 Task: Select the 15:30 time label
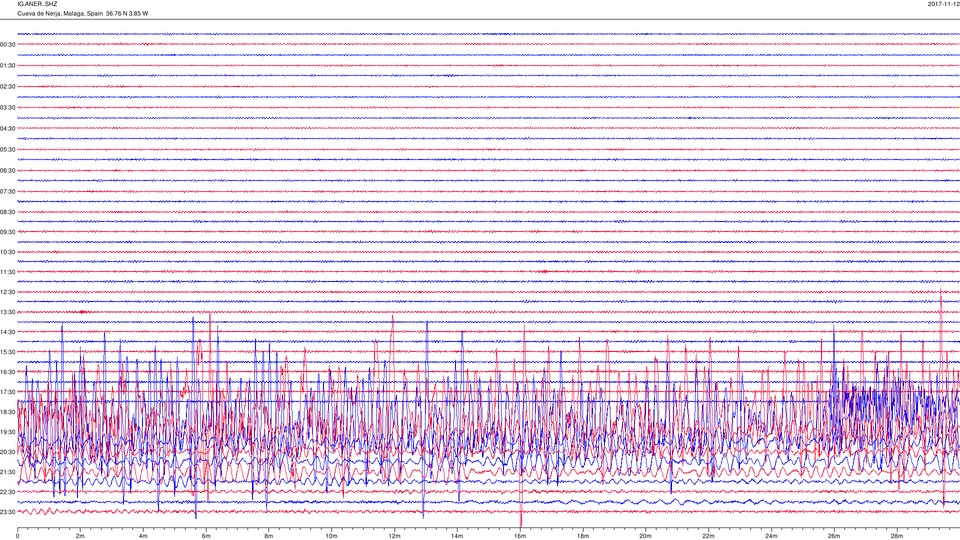(8, 352)
